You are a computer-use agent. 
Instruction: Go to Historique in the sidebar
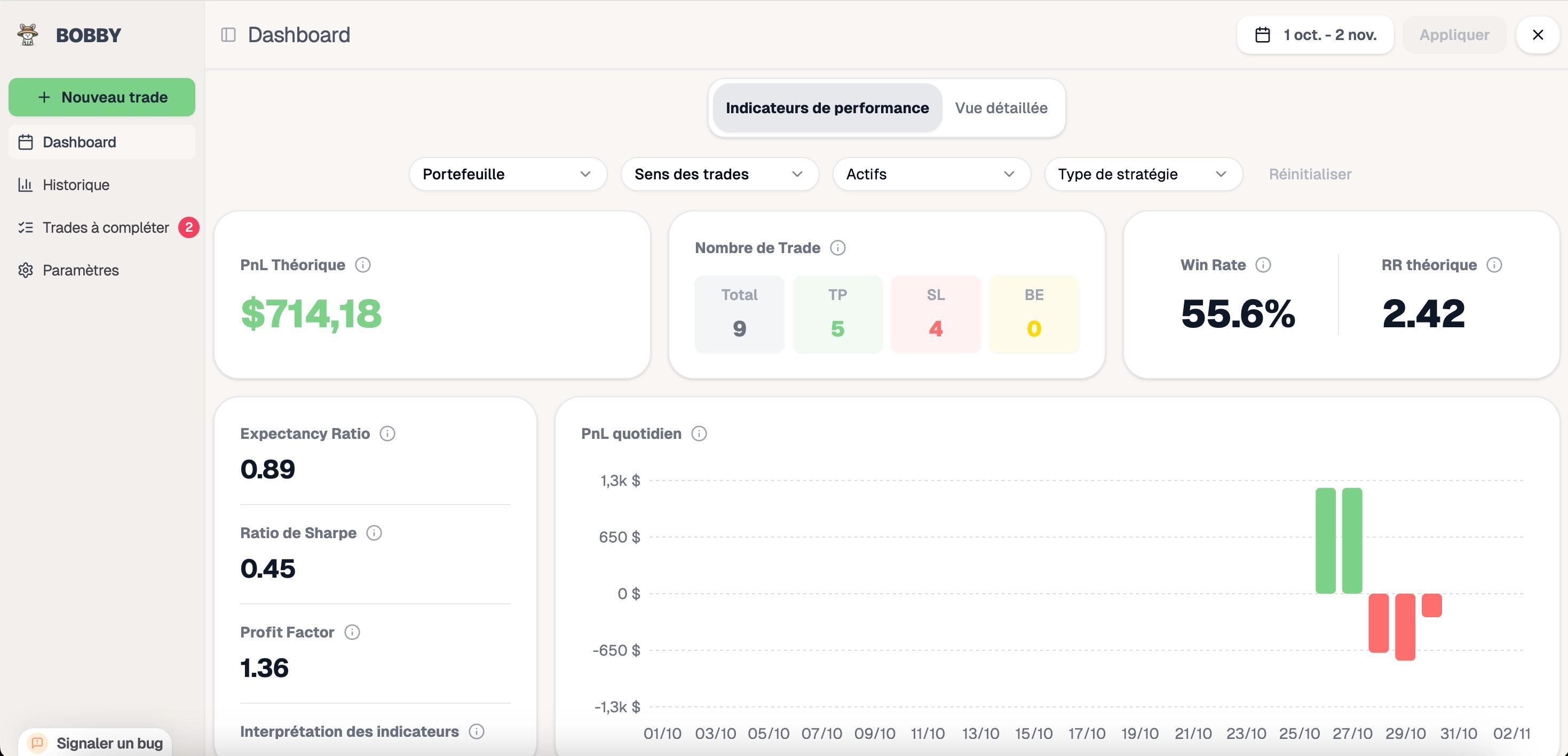pos(101,184)
